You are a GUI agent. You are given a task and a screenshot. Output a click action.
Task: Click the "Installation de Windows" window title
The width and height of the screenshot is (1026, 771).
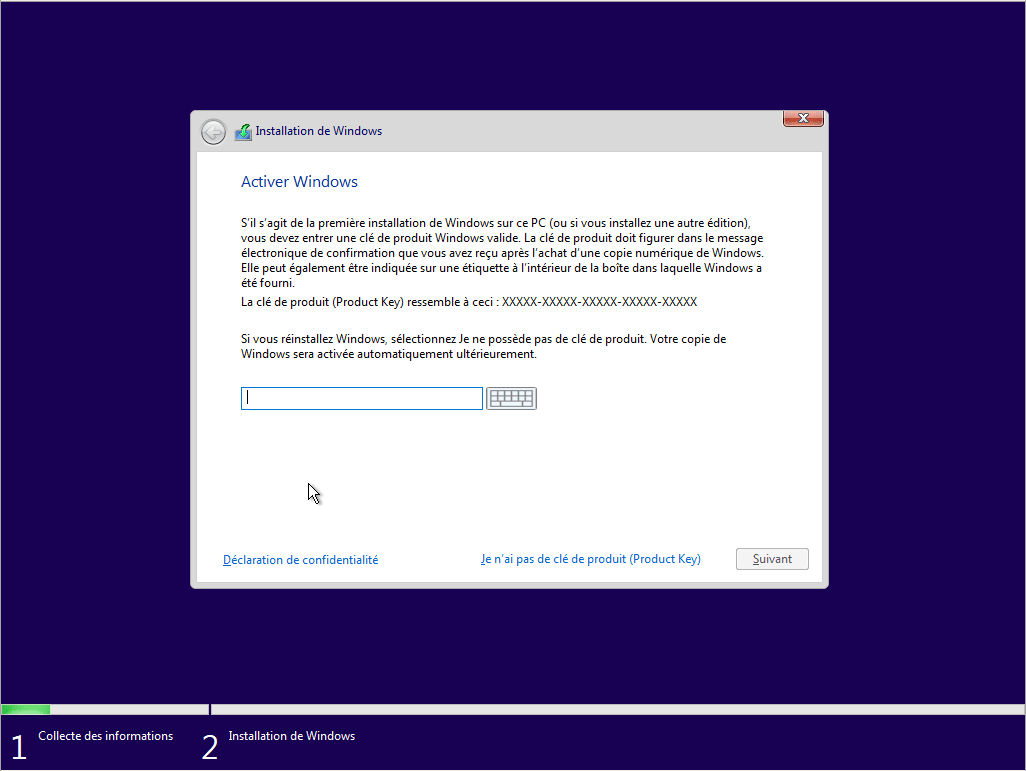click(x=318, y=131)
